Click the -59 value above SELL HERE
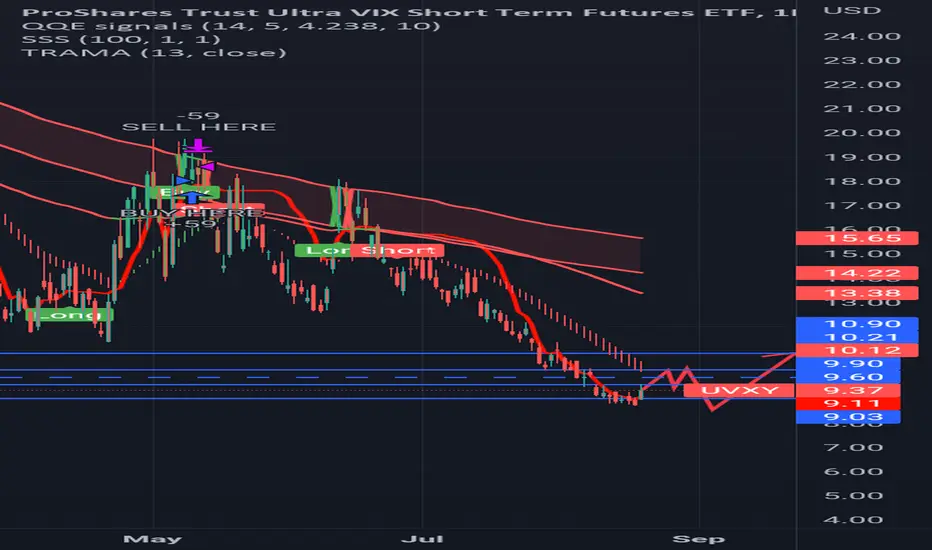Screen dimensions: 932x550 click(199, 116)
